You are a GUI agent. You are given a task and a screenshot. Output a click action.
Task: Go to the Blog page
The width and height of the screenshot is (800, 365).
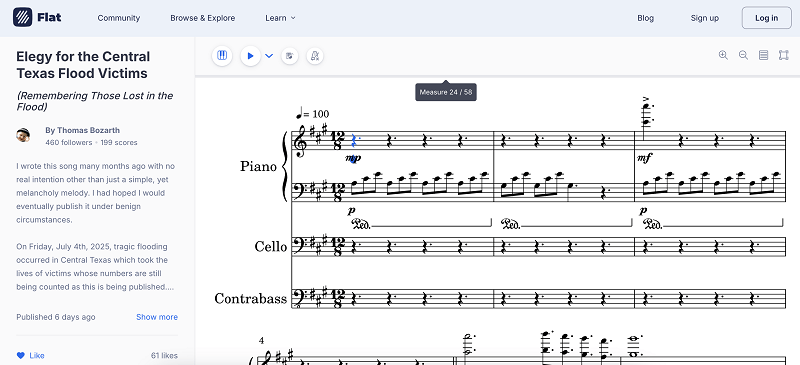click(x=645, y=18)
